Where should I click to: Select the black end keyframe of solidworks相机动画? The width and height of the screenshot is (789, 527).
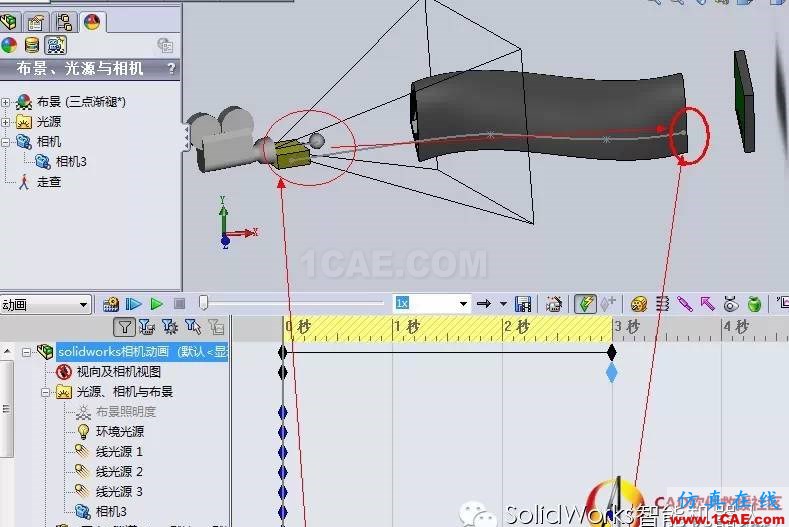coord(611,352)
